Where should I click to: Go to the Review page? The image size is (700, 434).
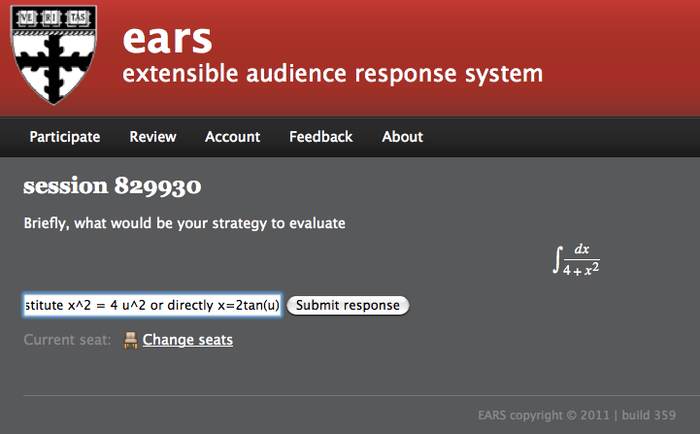(x=153, y=137)
